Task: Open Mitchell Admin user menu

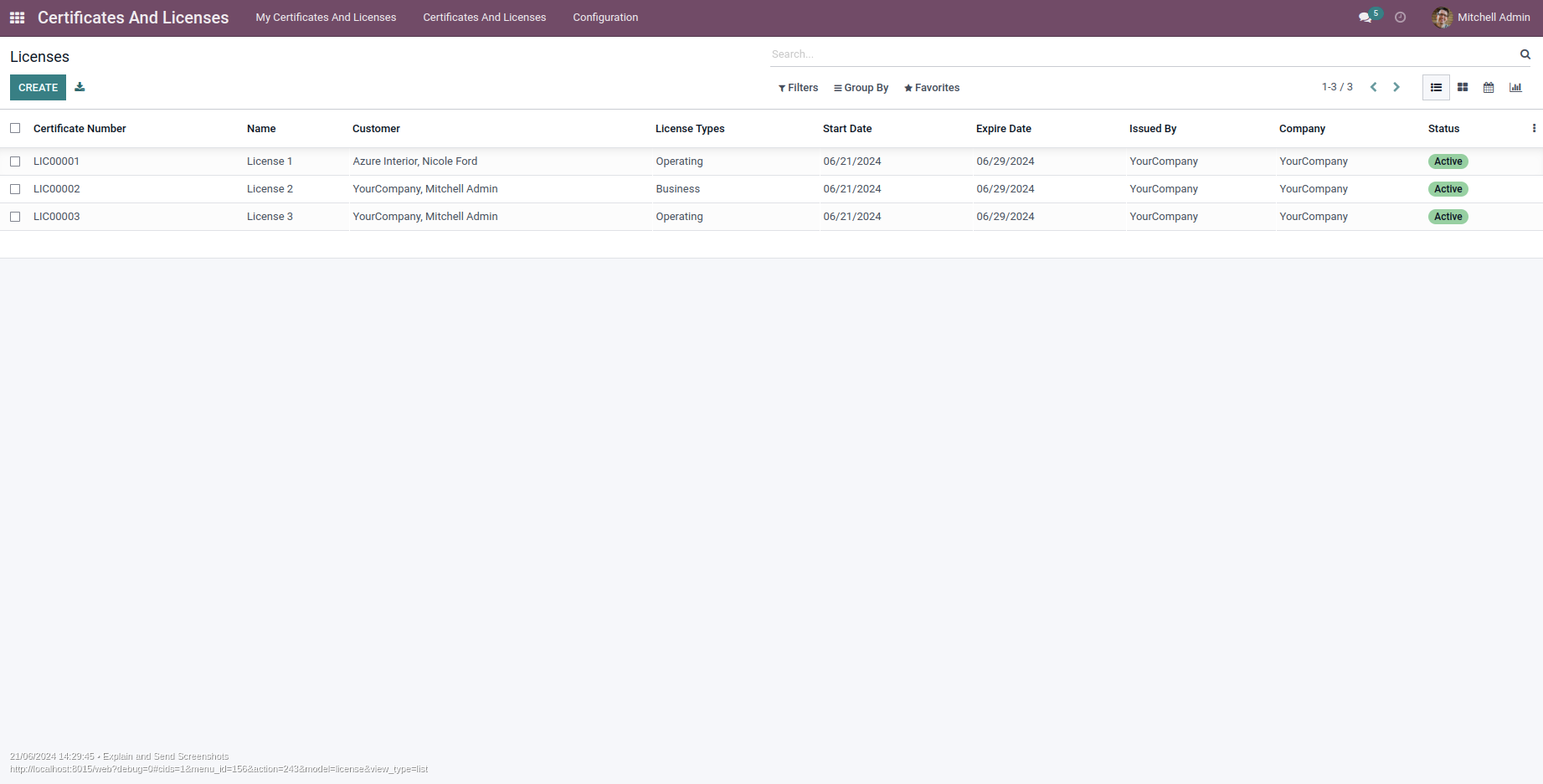Action: 1481,18
